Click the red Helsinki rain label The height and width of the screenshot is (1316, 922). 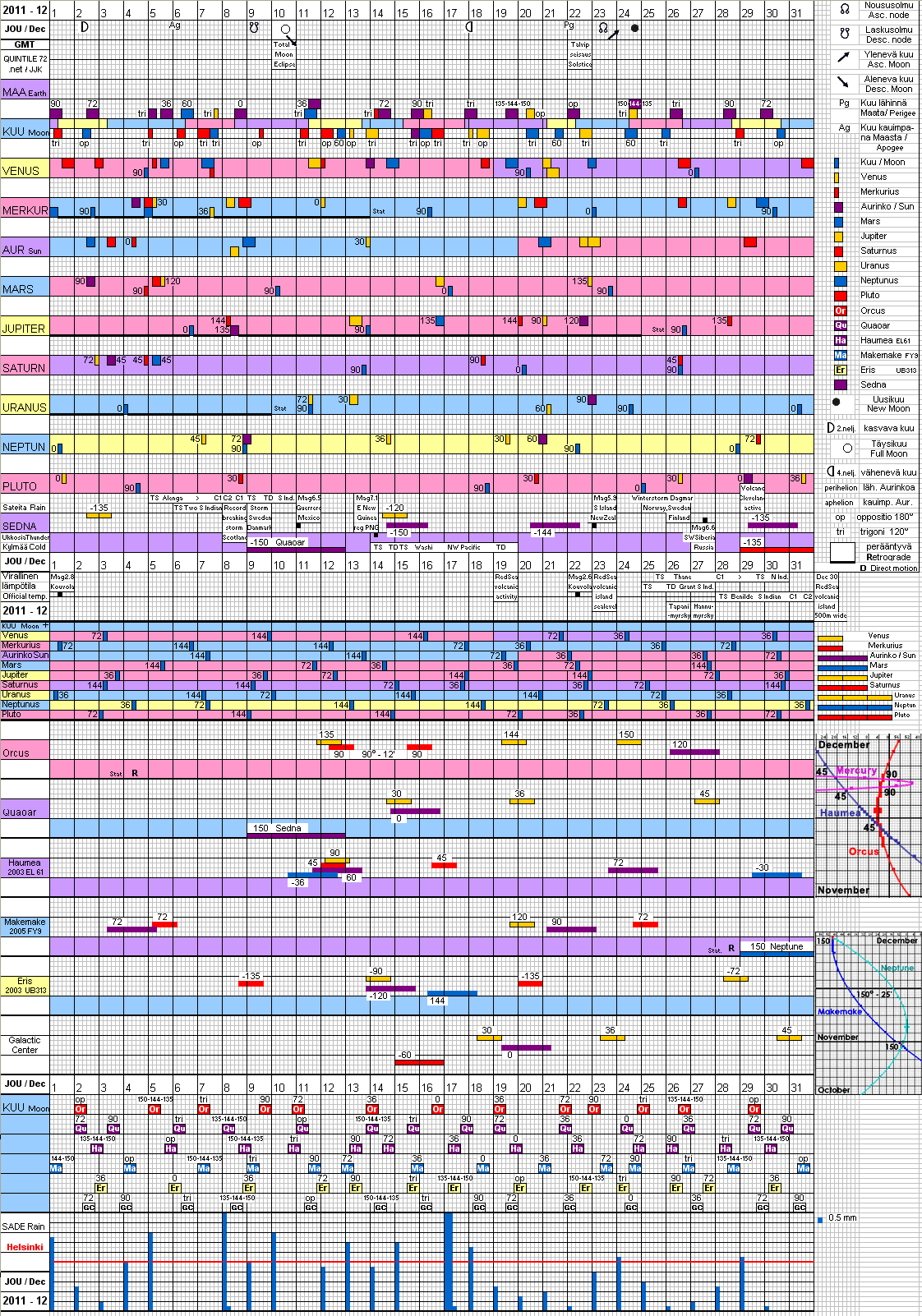pos(25,1247)
